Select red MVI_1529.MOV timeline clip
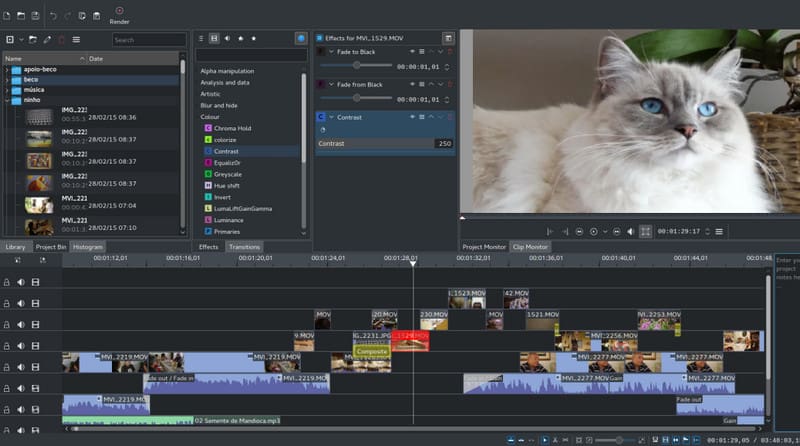The image size is (800, 446). (410, 341)
